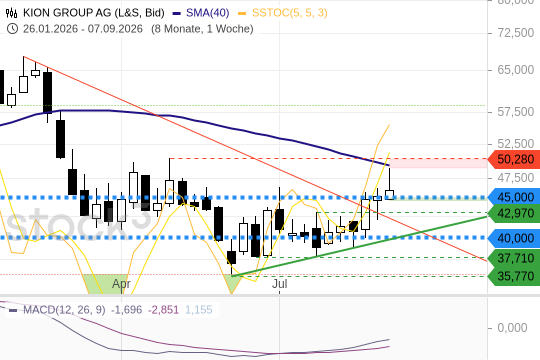Click the MACD(12, 26, 9) indicator label
This screenshot has height=360, width=540.
64,310
